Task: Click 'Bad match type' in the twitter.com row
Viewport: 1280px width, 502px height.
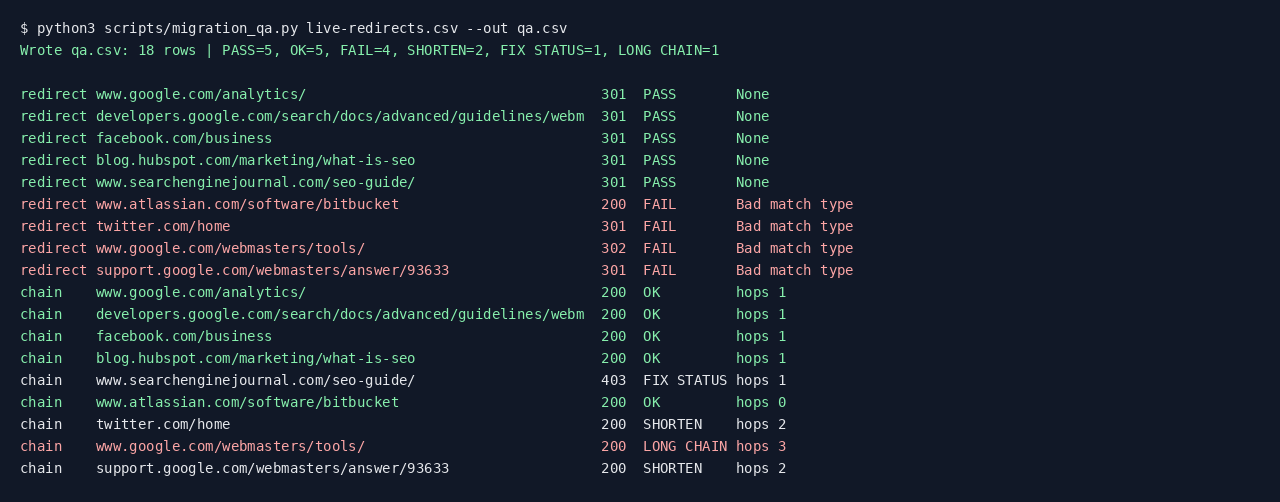Action: tap(794, 226)
